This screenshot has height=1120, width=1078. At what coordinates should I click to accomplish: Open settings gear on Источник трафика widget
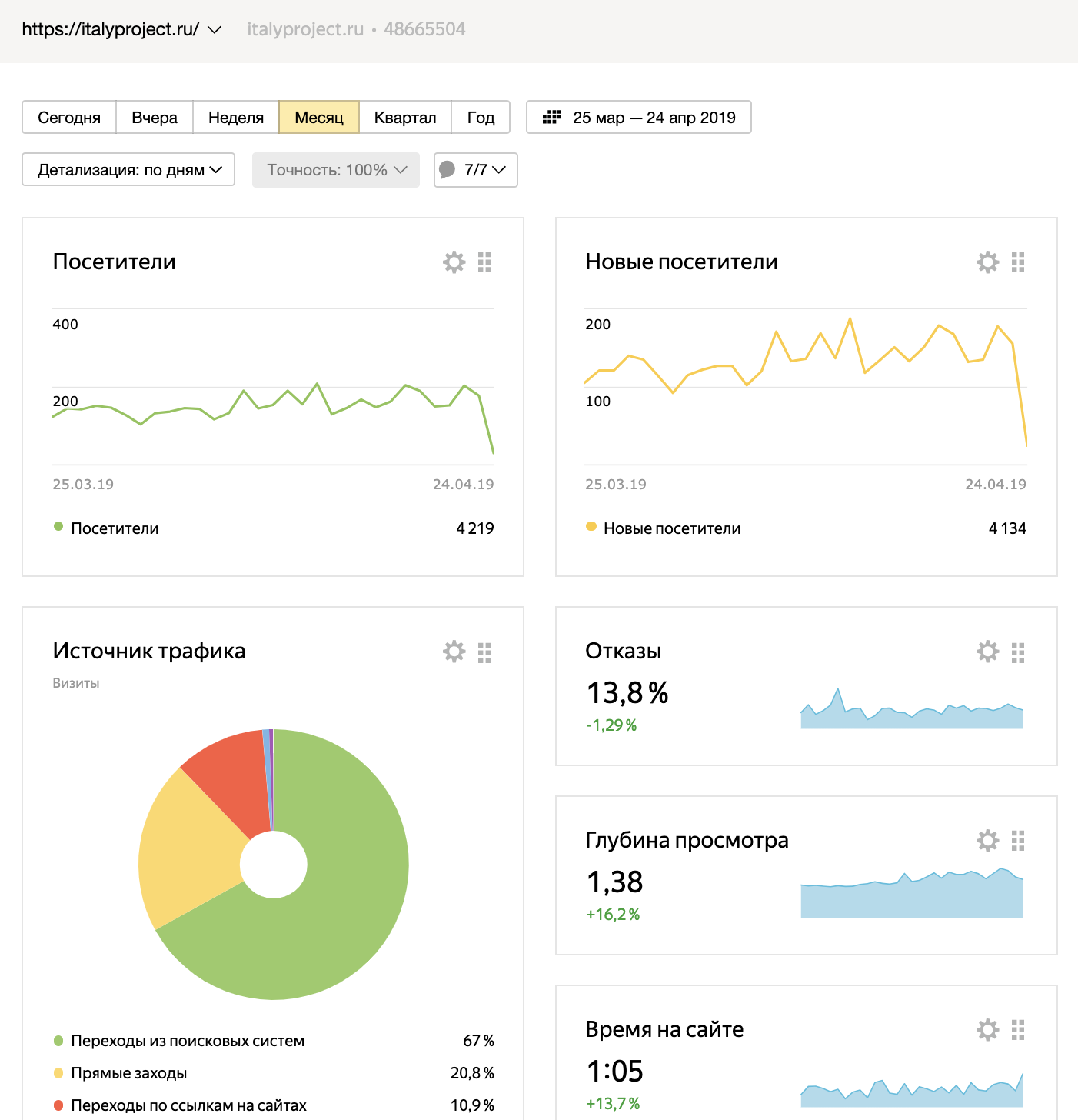(454, 652)
